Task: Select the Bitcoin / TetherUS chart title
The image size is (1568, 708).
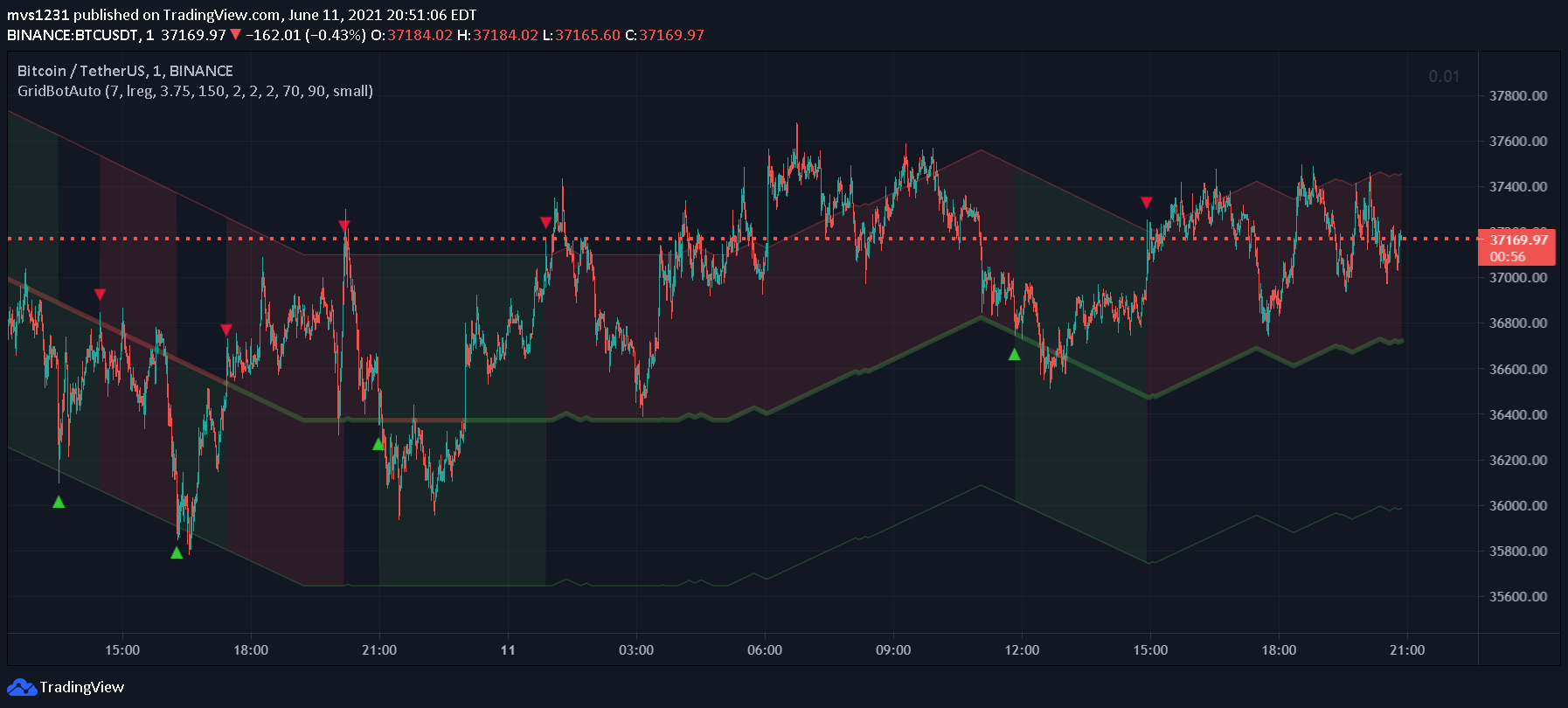Action: (125, 71)
